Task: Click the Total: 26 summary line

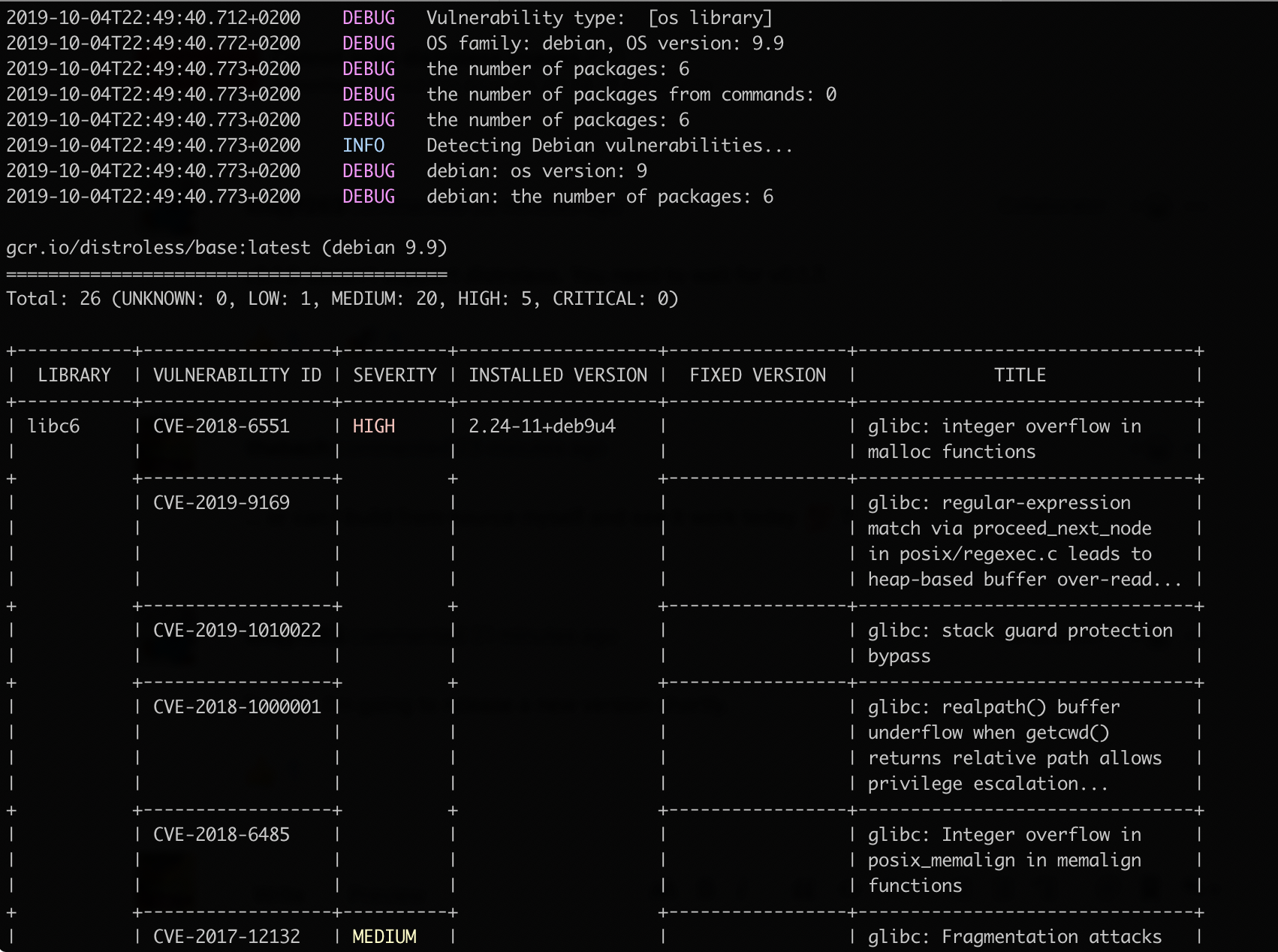Action: tap(342, 299)
